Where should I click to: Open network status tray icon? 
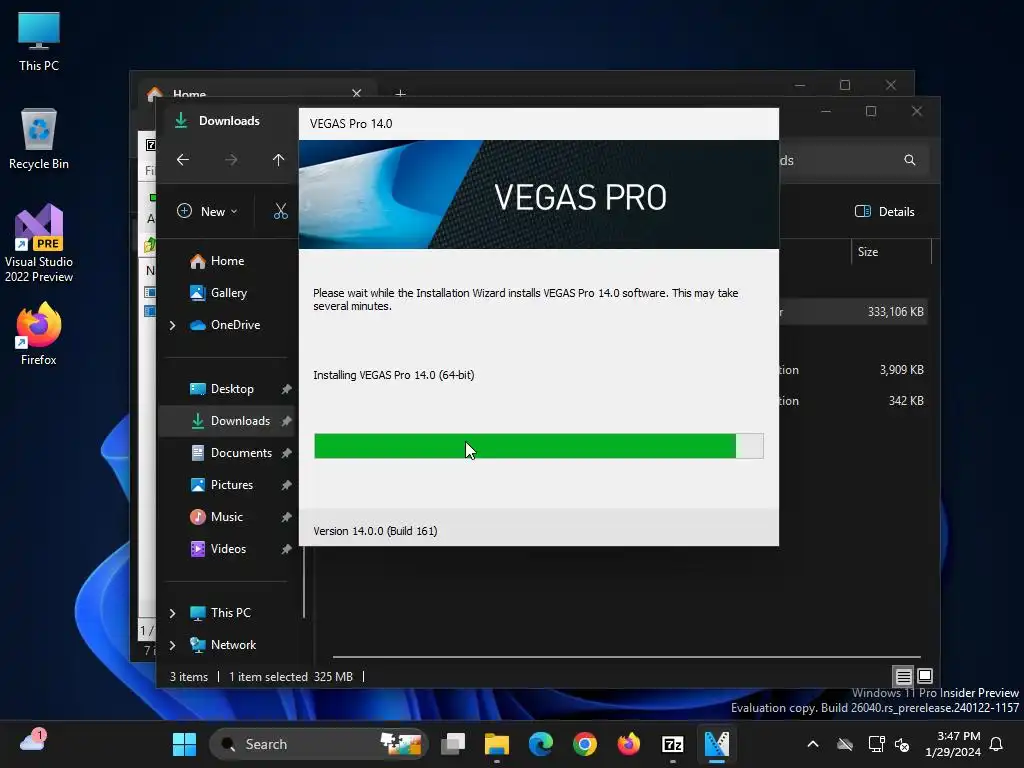(x=876, y=744)
